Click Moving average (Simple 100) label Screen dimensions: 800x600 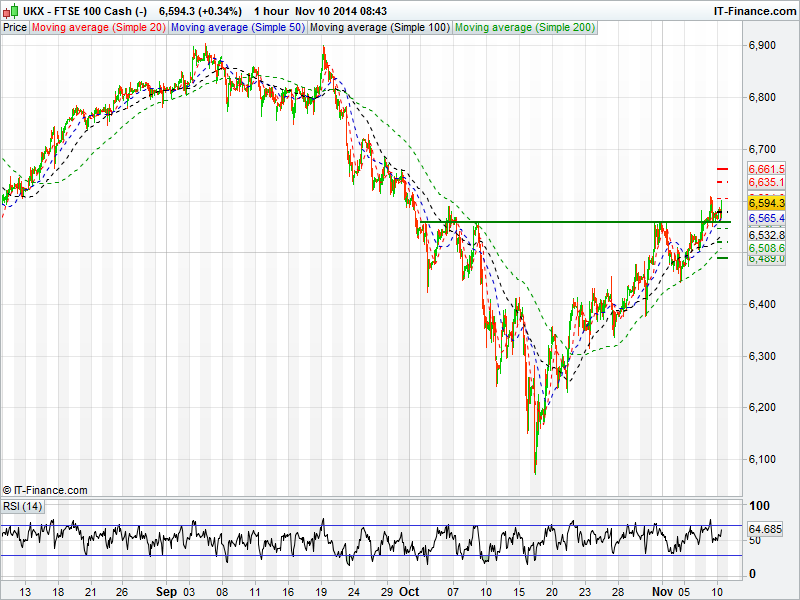(x=379, y=28)
